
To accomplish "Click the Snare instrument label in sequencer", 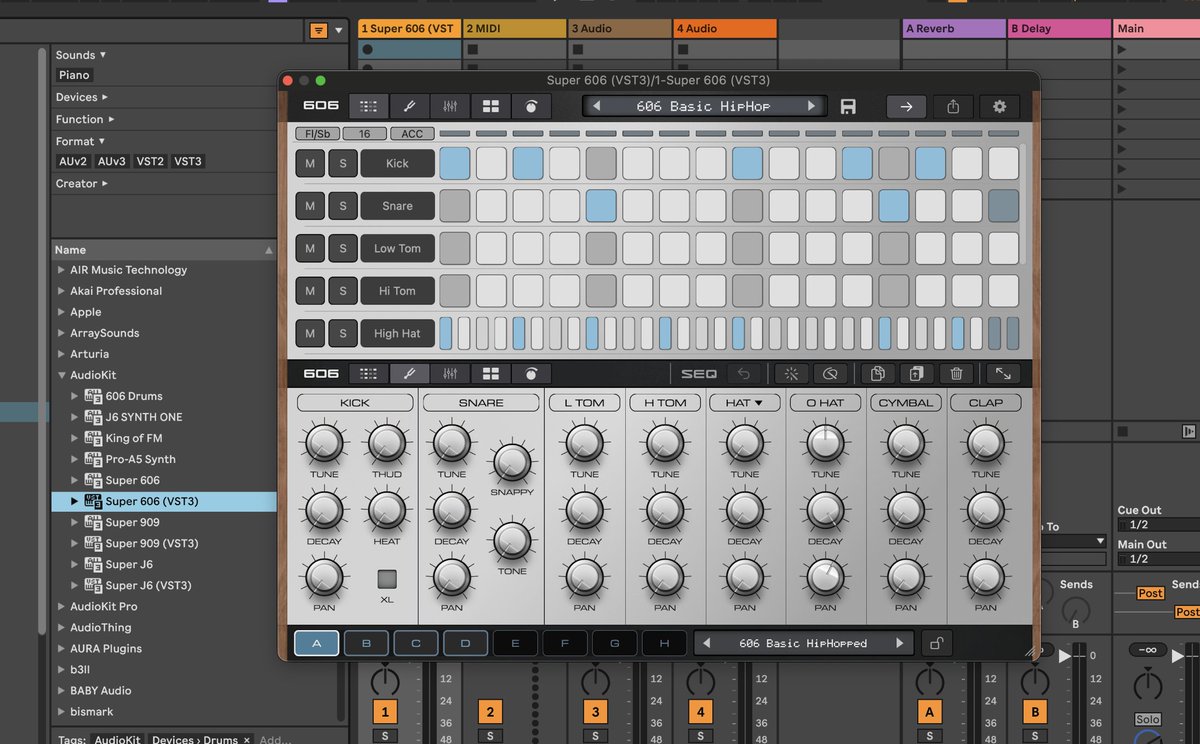I will click(397, 206).
